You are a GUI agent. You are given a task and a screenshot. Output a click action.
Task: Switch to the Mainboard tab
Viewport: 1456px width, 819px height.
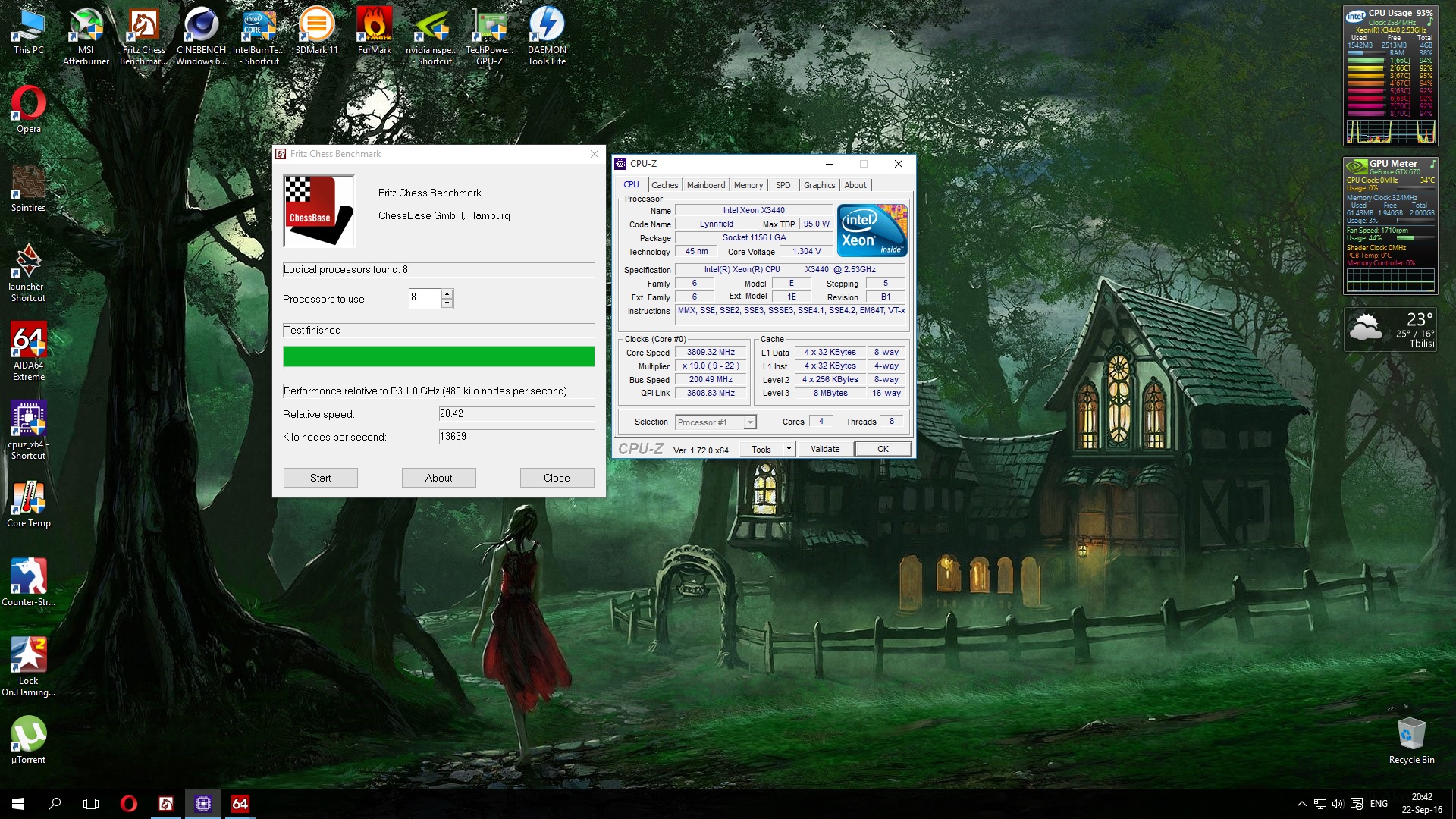705,185
